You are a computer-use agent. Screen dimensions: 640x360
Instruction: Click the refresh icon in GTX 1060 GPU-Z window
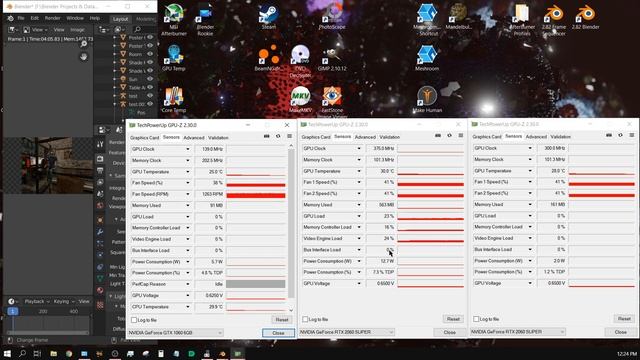click(278, 136)
